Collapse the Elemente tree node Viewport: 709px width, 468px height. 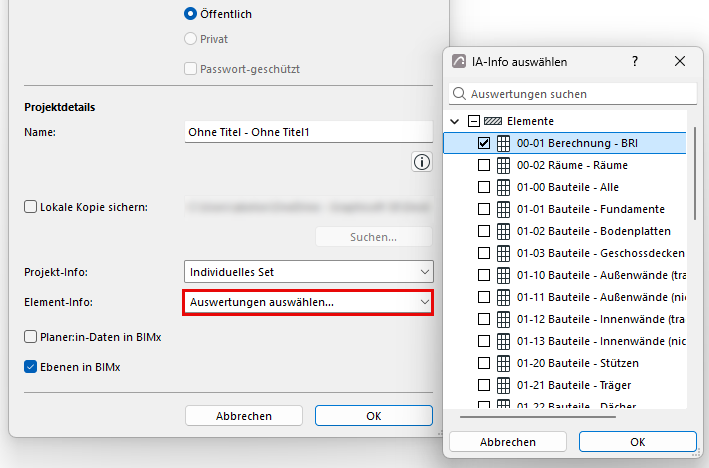coord(455,121)
